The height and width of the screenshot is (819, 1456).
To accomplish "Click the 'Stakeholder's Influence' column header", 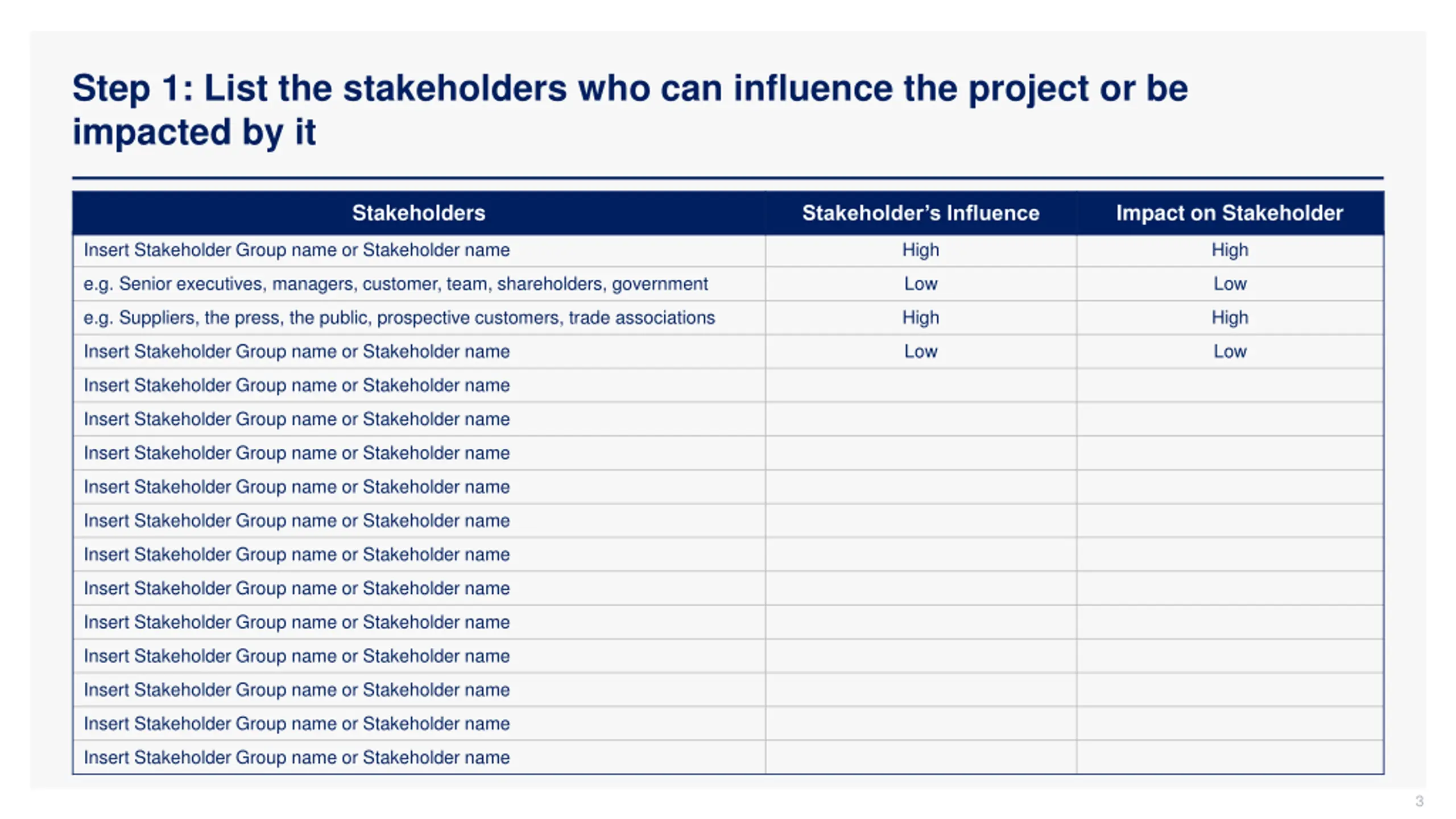I will click(920, 213).
